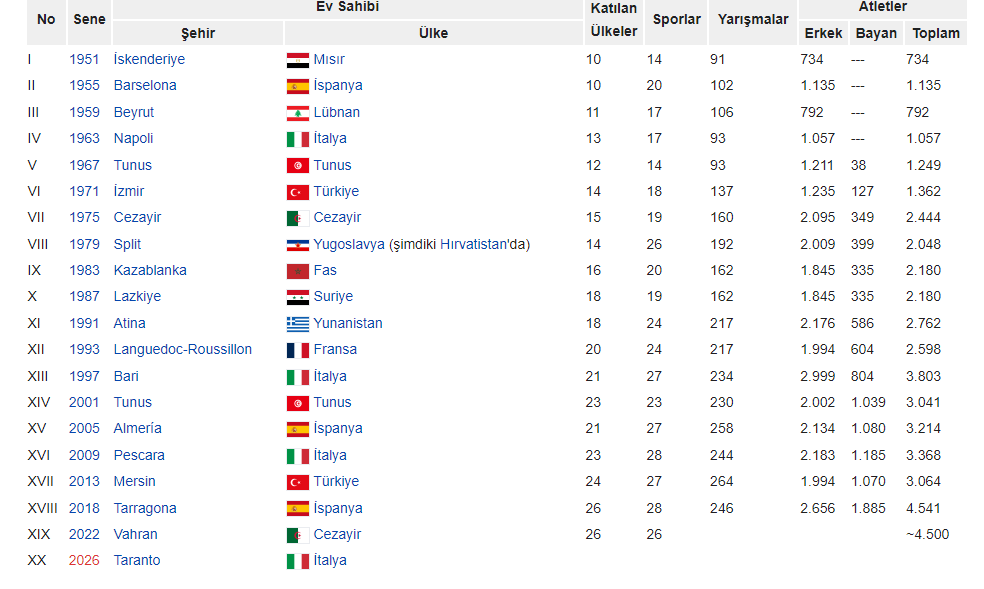Click the Greece flag icon beside Yunanistan

[297, 324]
